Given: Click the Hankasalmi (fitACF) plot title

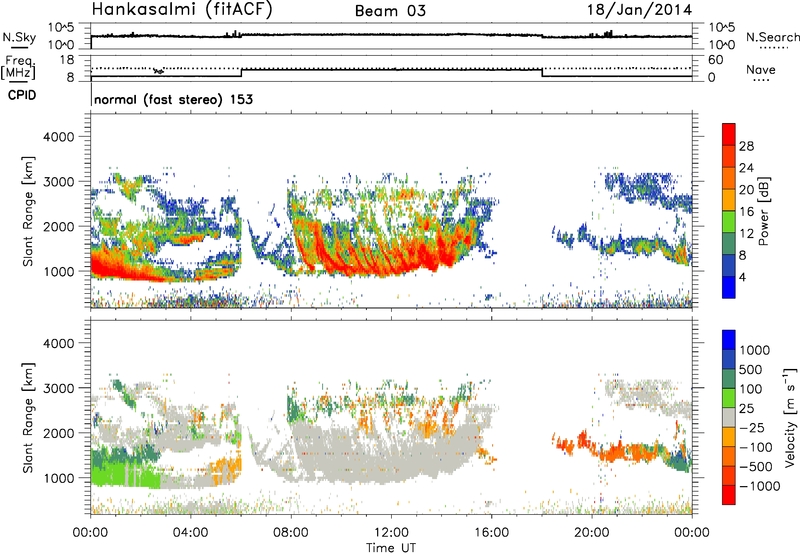Looking at the screenshot, I should click(182, 10).
